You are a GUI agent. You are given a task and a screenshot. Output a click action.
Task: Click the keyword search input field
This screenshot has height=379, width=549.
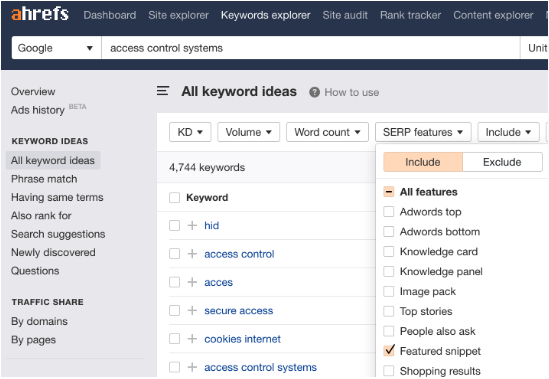311,48
